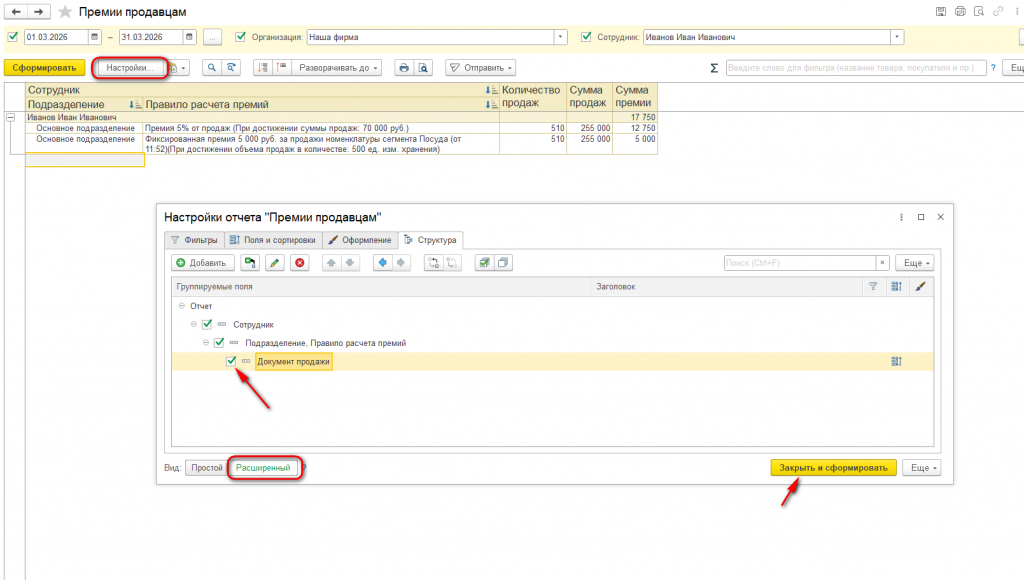Click the check all boxes icon
The image size is (1024, 580).
[x=484, y=263]
